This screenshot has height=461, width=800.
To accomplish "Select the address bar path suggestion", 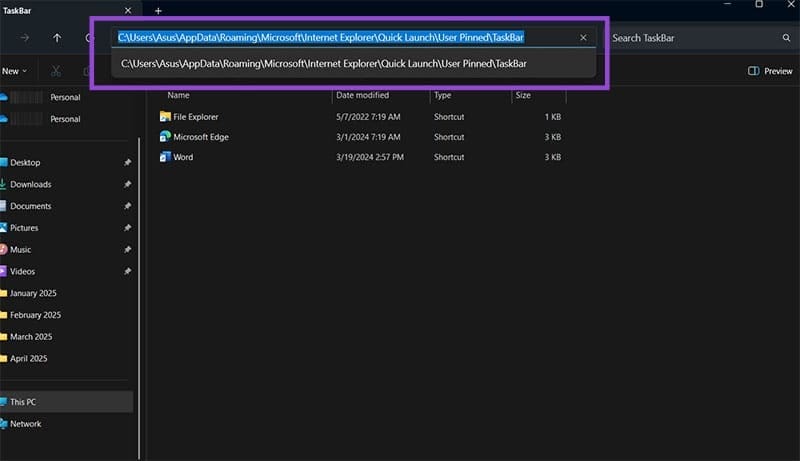I will coord(324,63).
